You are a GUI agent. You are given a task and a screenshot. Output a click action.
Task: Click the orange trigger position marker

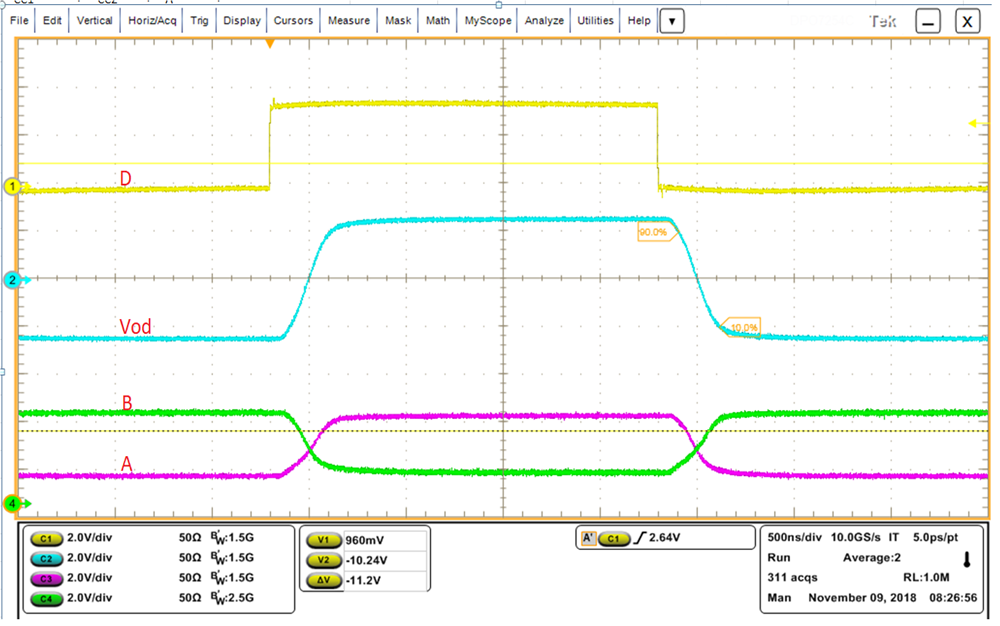270,44
